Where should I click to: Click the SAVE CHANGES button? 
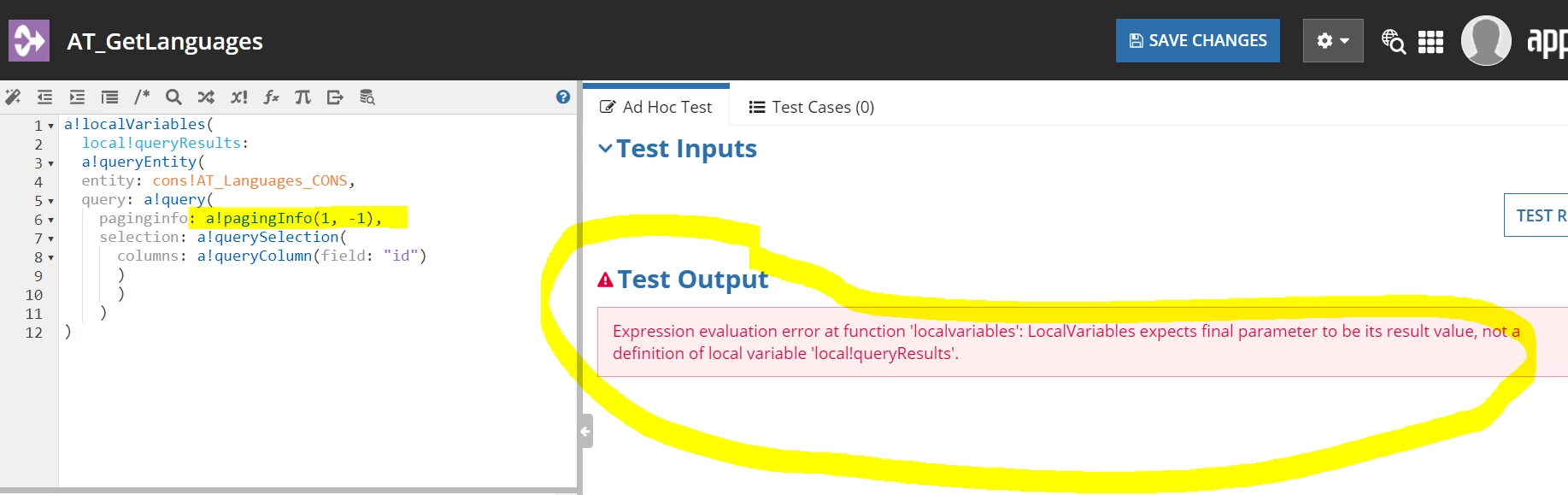[x=1198, y=41]
